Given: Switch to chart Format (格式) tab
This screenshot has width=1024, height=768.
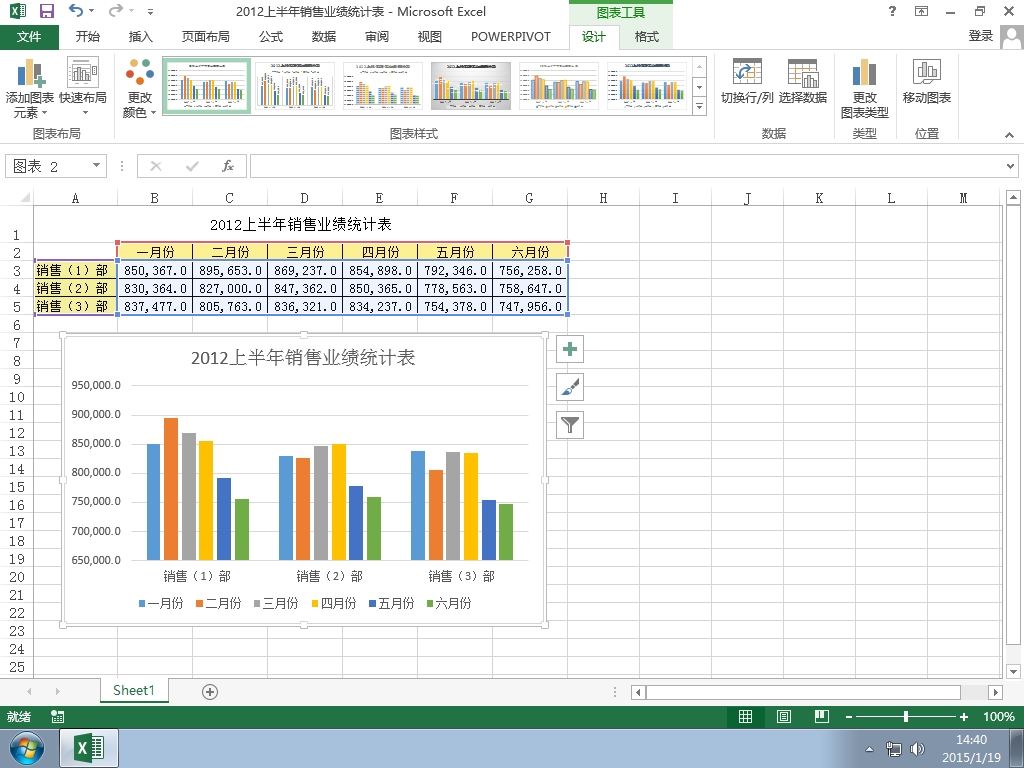Looking at the screenshot, I should [647, 37].
